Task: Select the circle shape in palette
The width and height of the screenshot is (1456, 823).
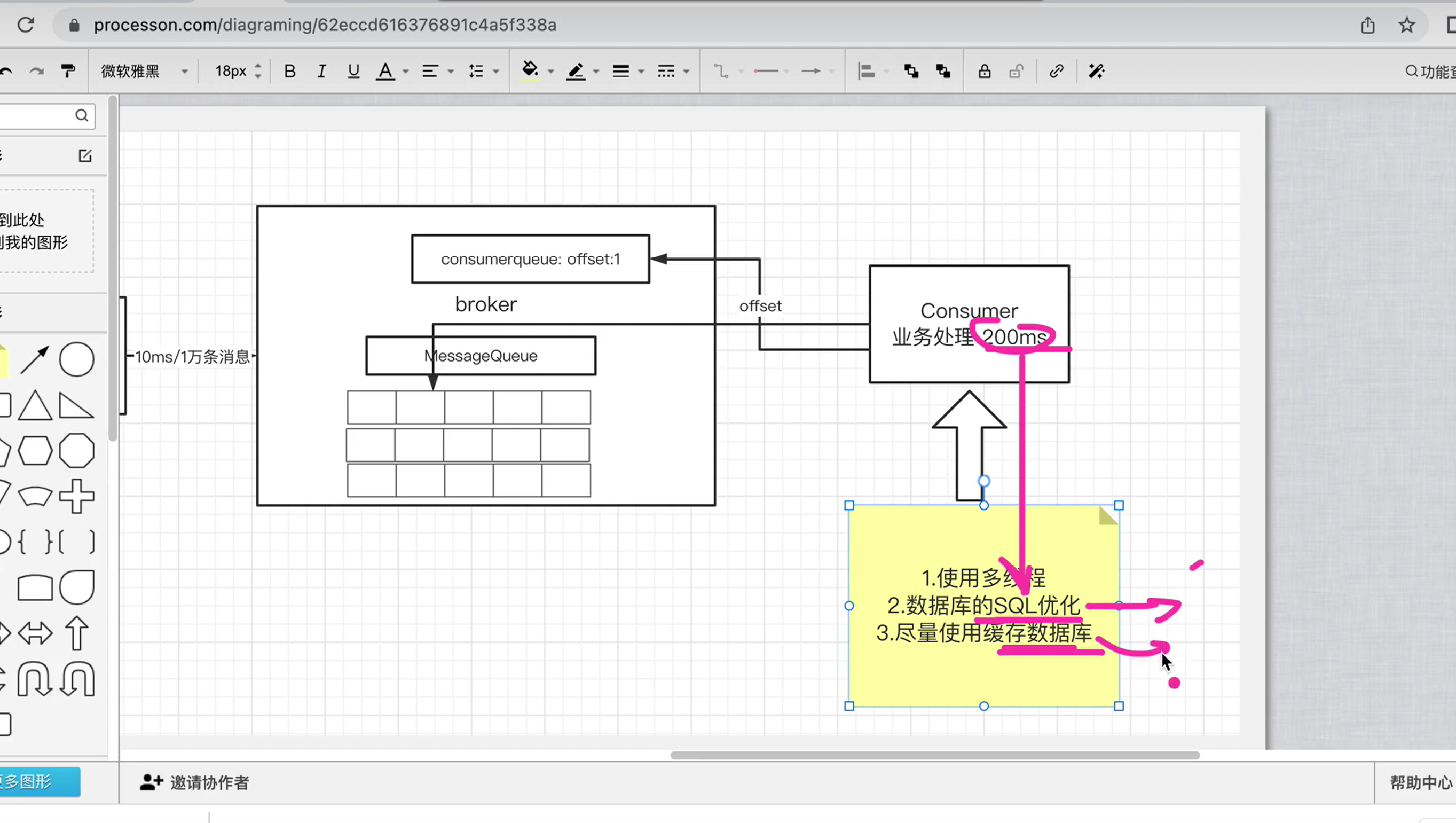Action: coord(76,359)
